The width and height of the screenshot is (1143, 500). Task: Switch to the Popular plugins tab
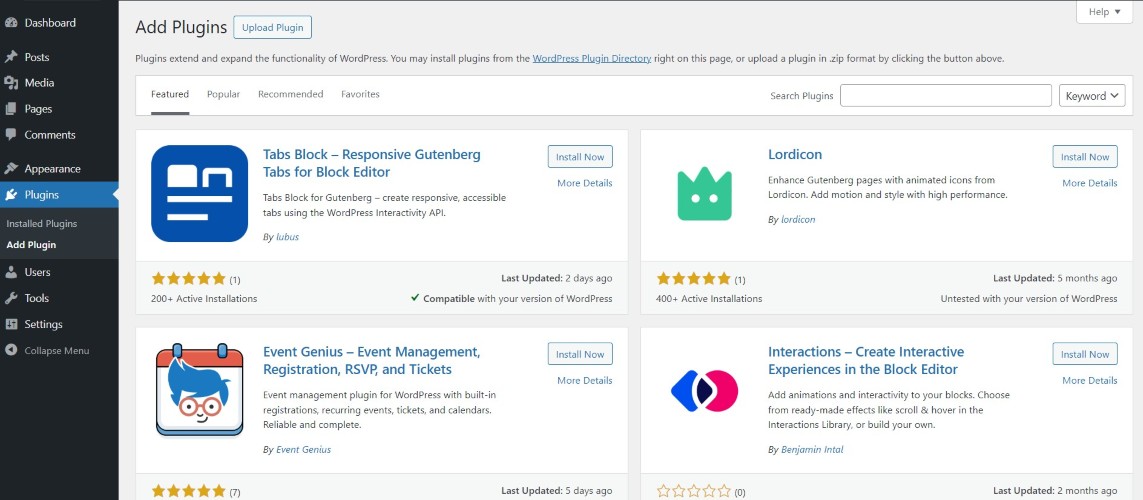tap(223, 94)
